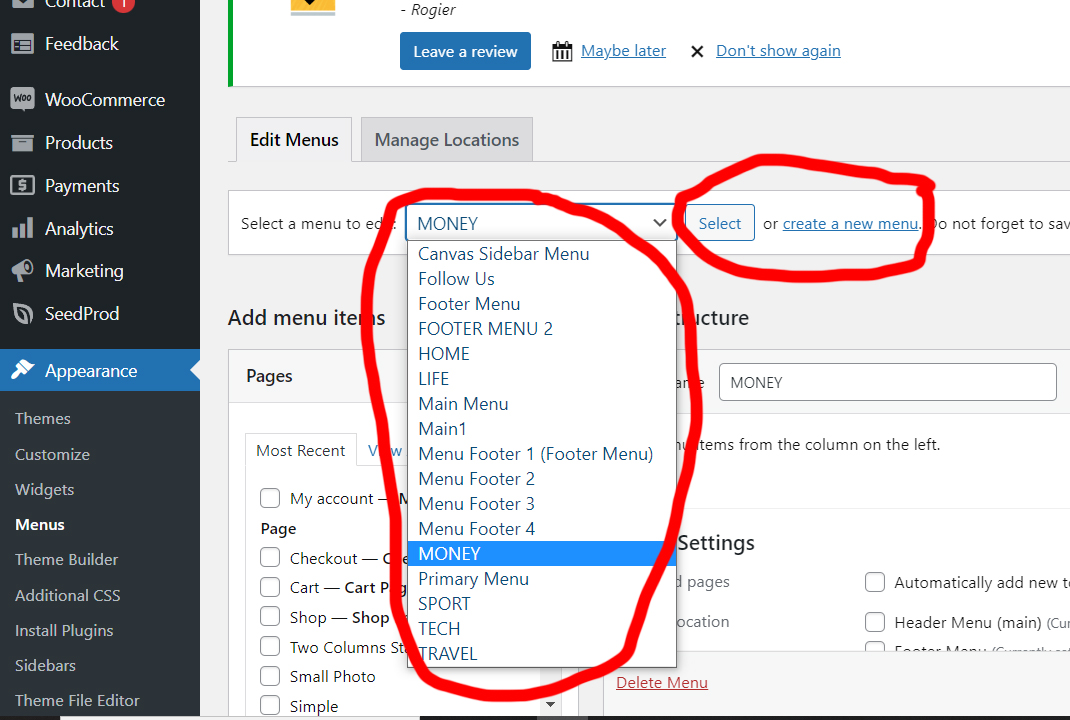Click the create a new menu link
This screenshot has height=720, width=1070.
850,224
